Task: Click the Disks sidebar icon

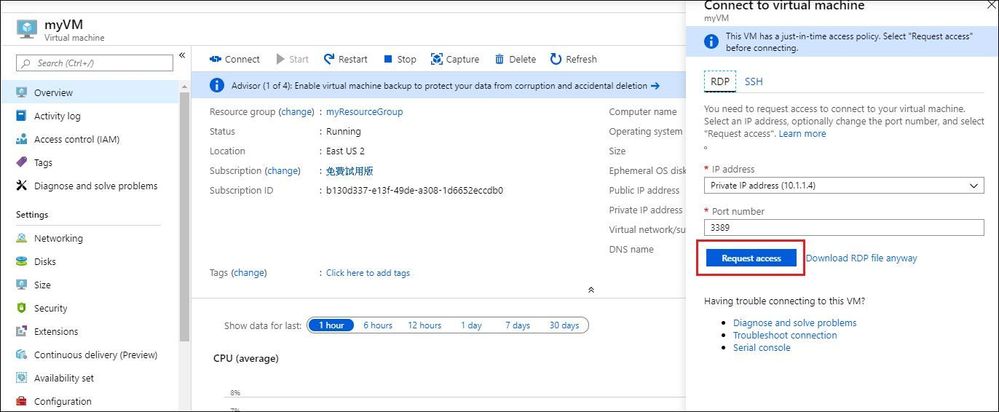Action: [22, 261]
